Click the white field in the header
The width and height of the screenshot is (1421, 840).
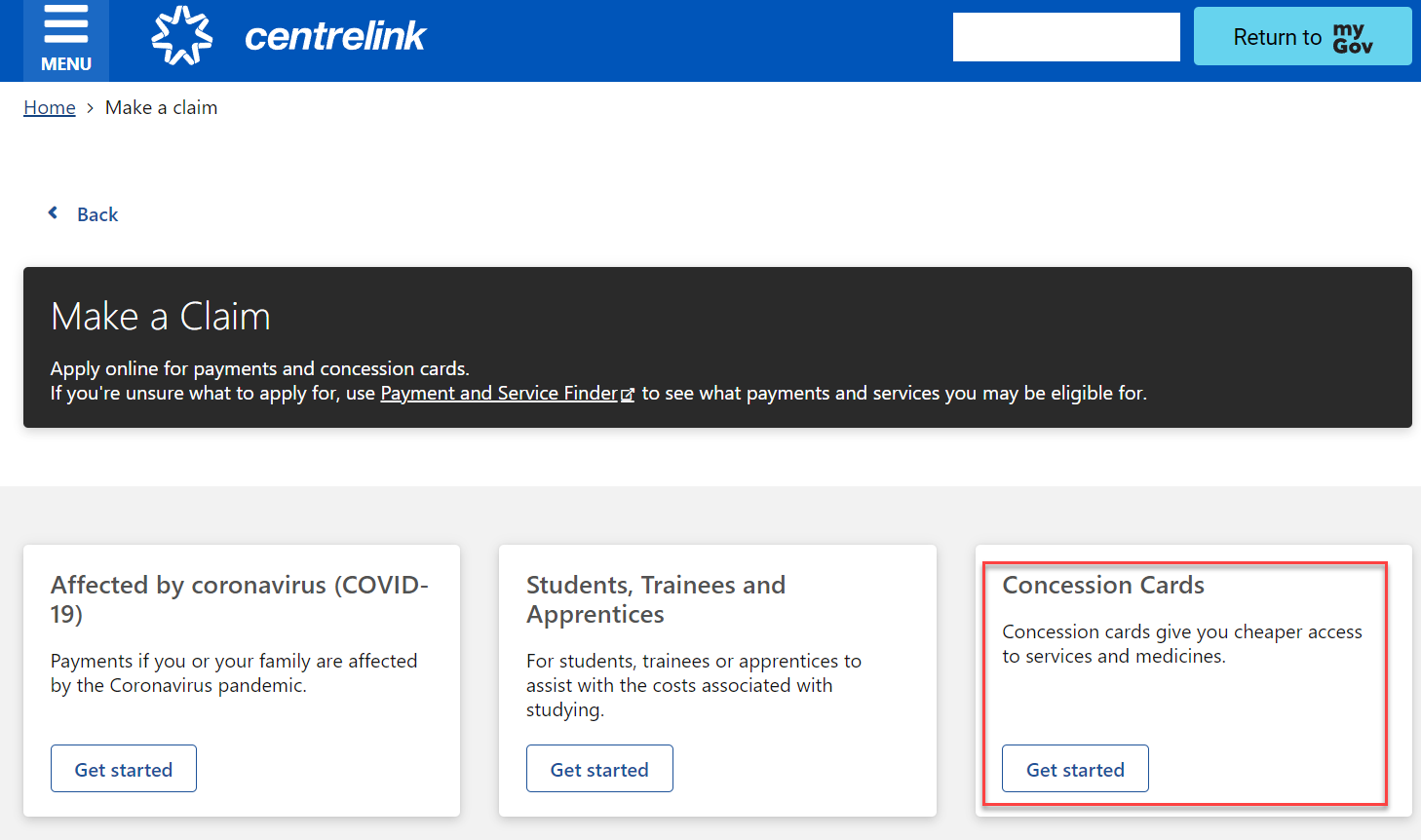pos(1066,37)
